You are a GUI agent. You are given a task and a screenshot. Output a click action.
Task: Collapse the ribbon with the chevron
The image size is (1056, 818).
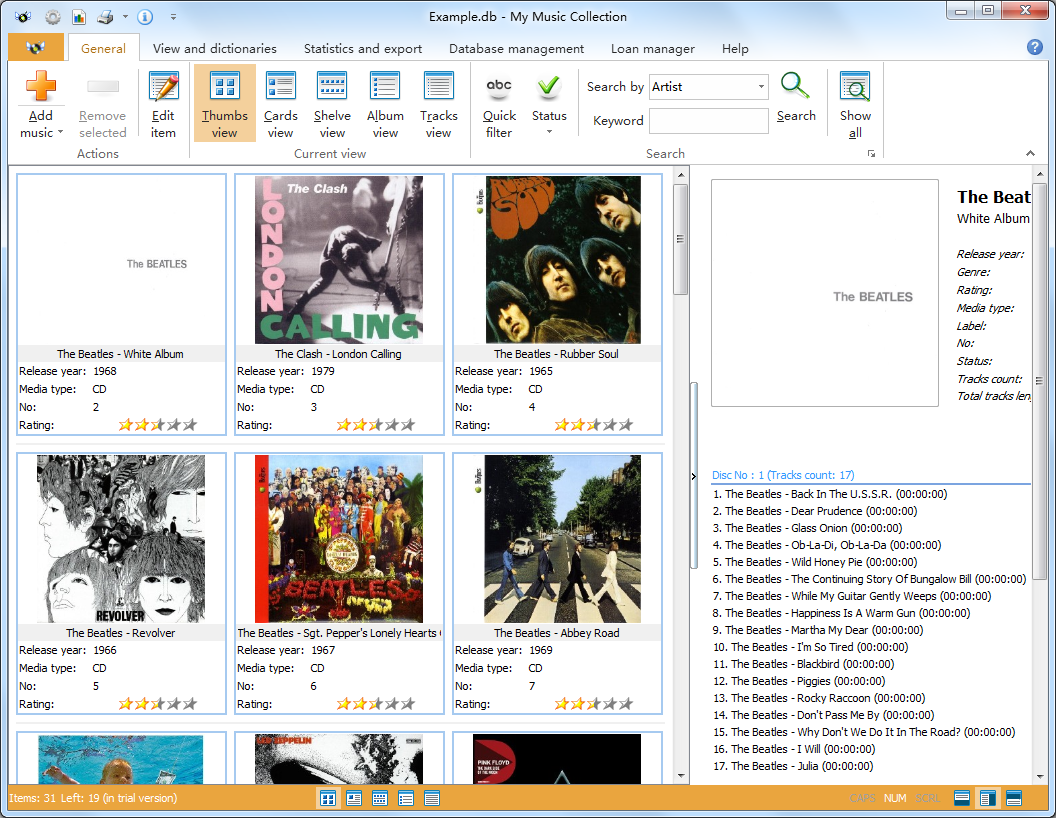[1030, 154]
